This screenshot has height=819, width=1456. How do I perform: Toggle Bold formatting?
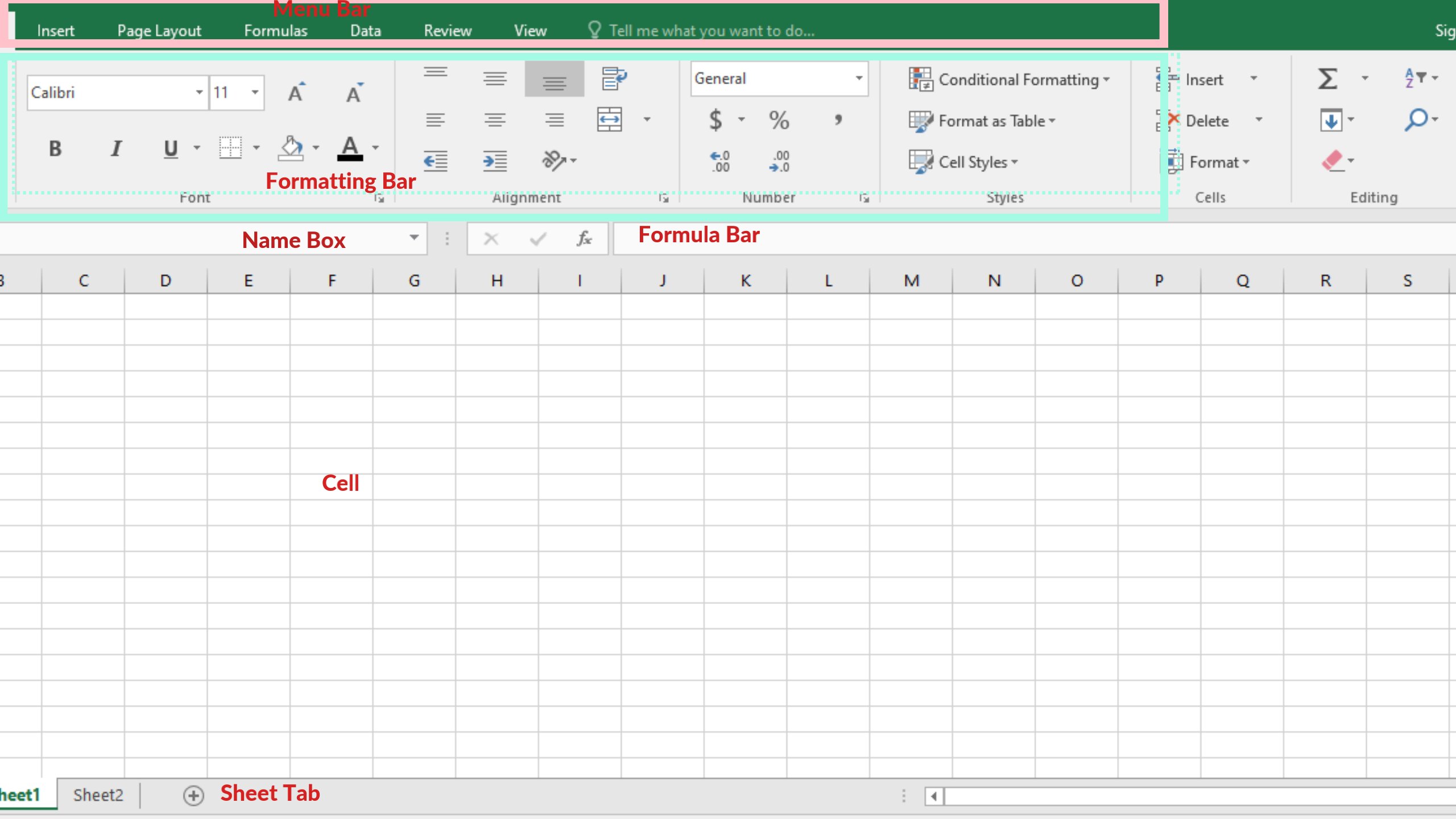click(x=55, y=148)
